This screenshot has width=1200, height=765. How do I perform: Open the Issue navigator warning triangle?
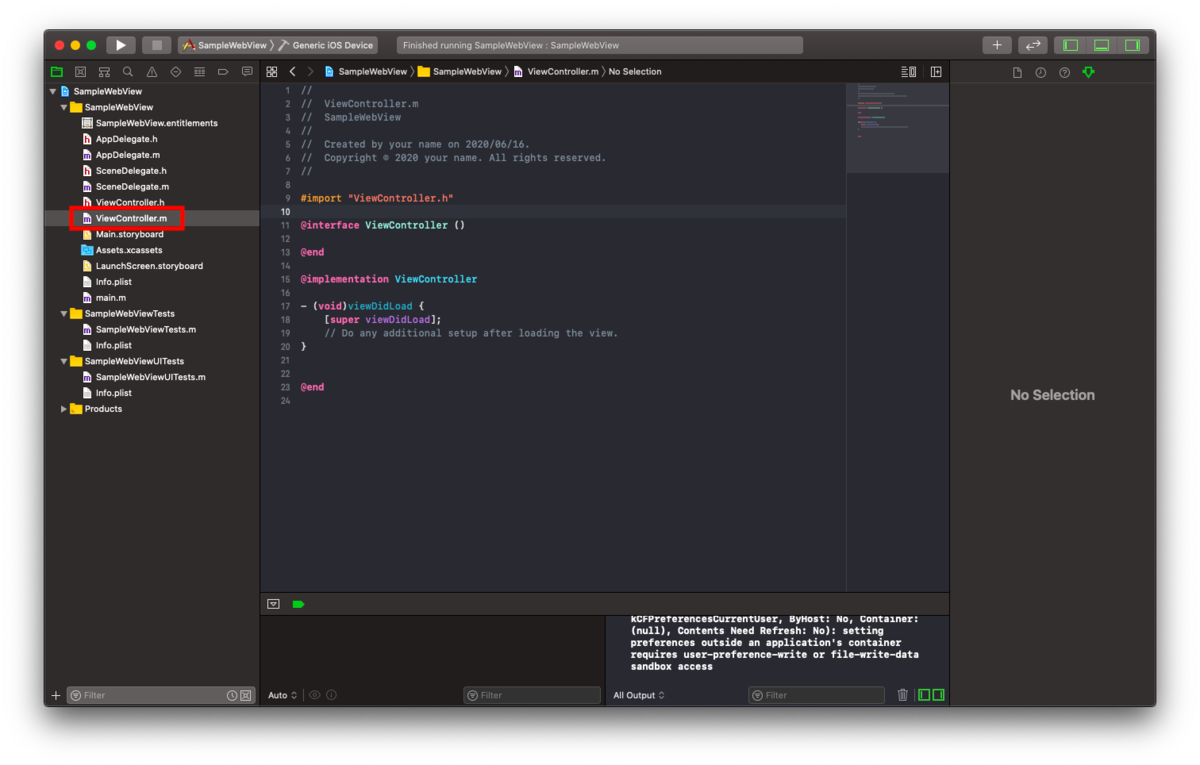152,72
